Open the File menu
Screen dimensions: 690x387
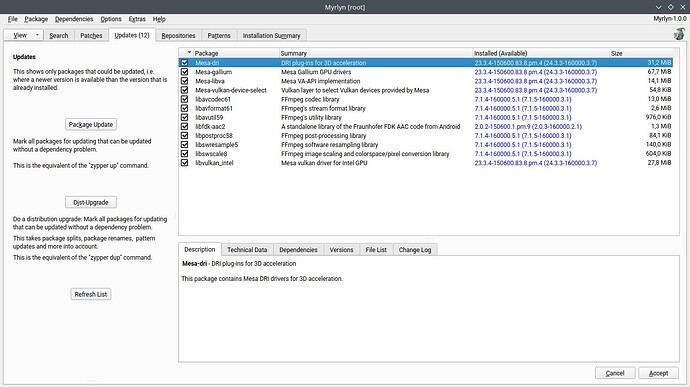13,19
